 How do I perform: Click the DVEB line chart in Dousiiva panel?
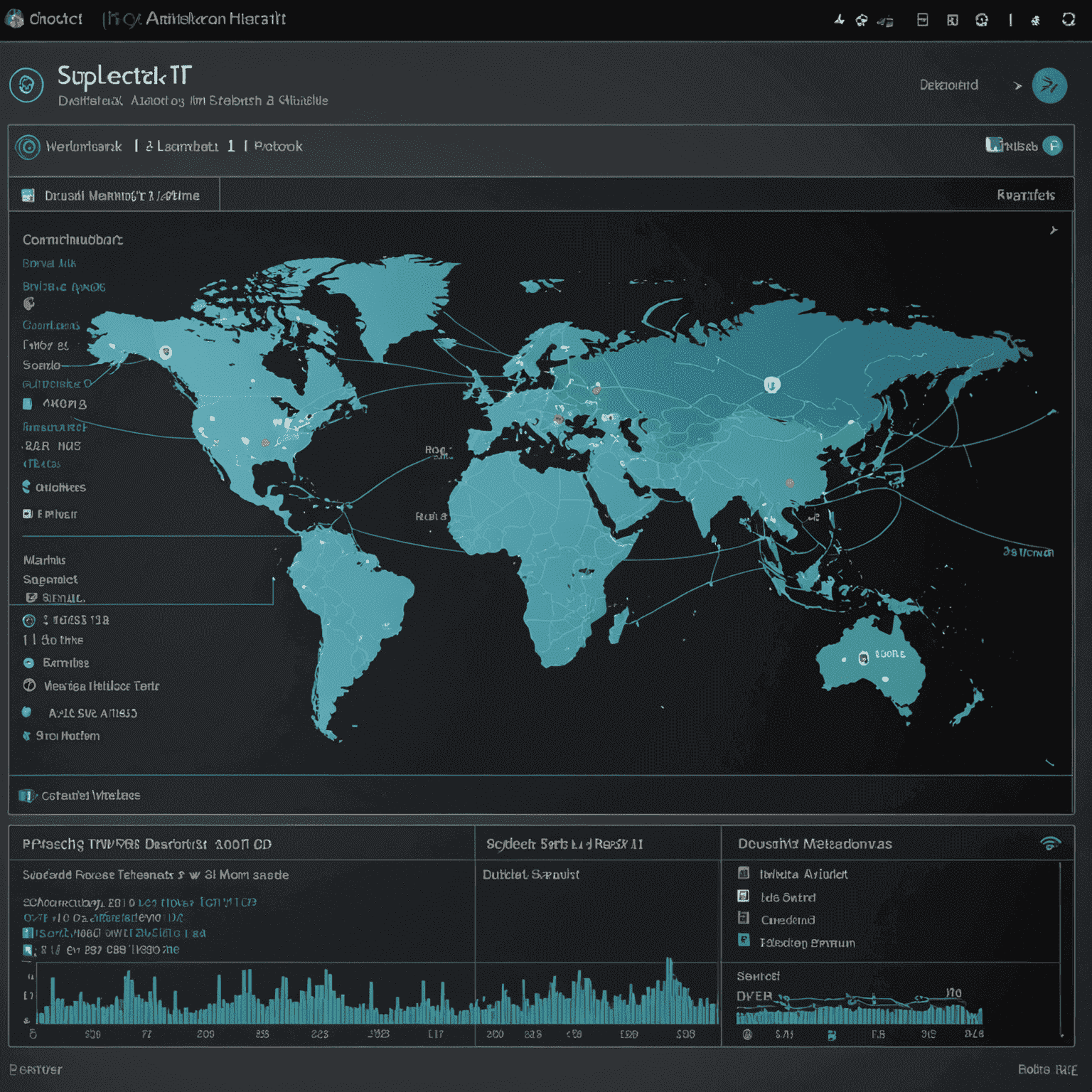tap(860, 1008)
